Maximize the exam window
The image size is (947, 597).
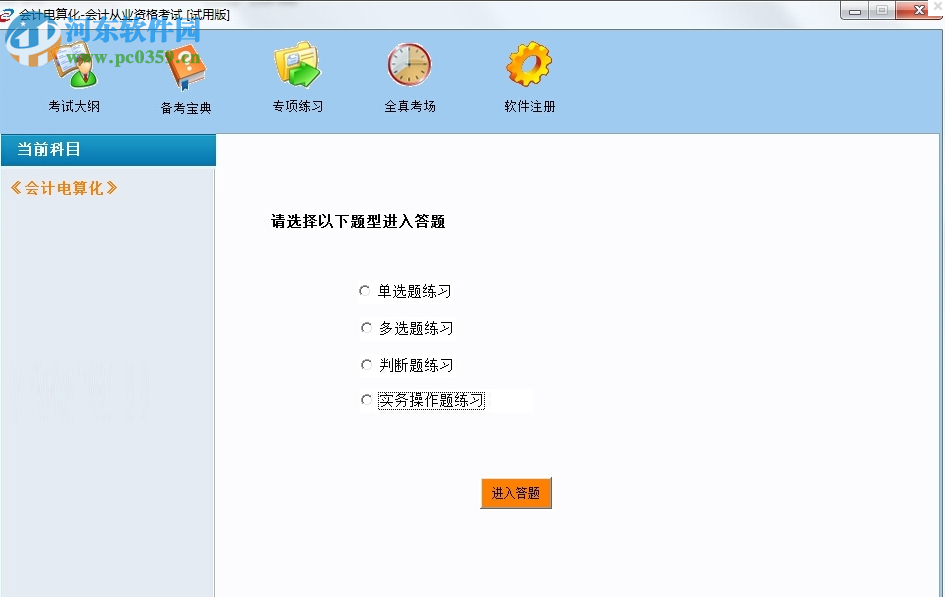click(x=882, y=11)
